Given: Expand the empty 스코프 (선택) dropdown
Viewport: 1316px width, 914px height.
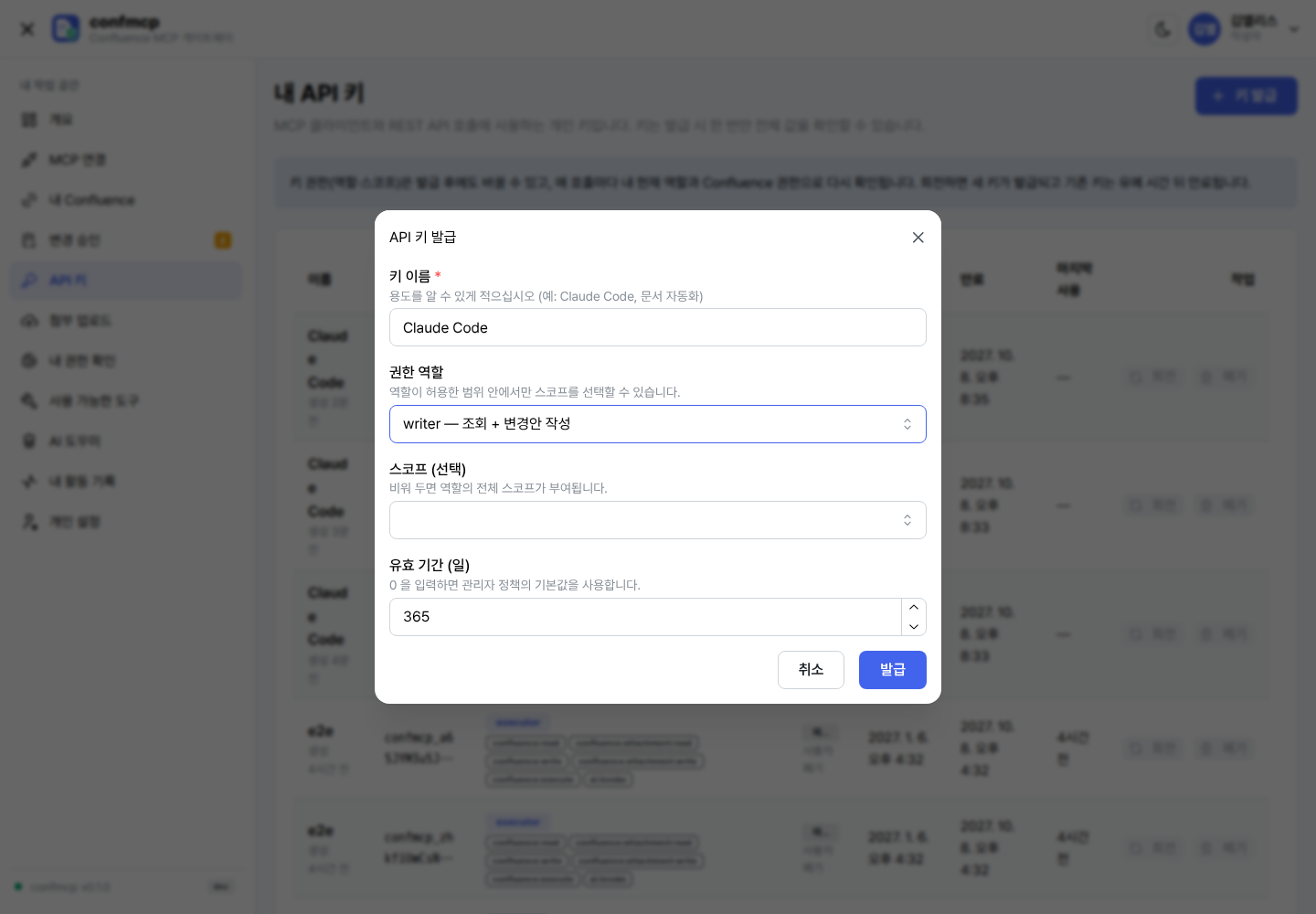Looking at the screenshot, I should coord(658,520).
